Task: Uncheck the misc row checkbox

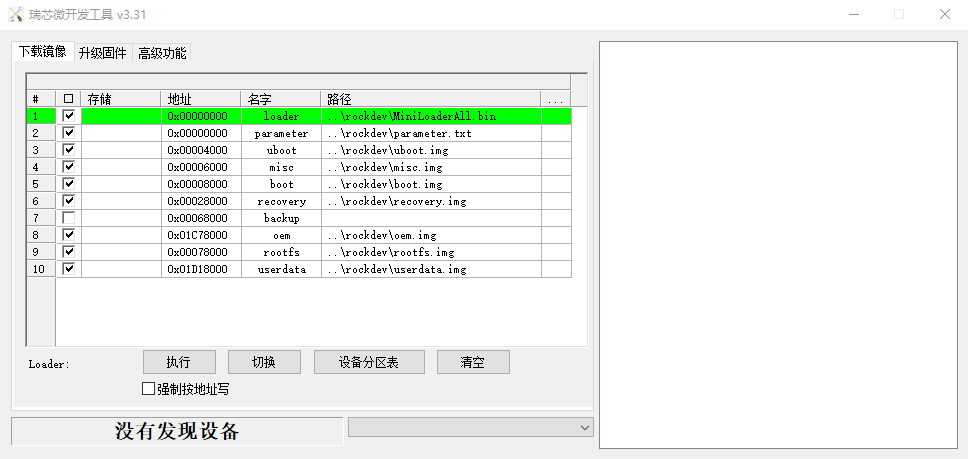Action: (x=69, y=167)
